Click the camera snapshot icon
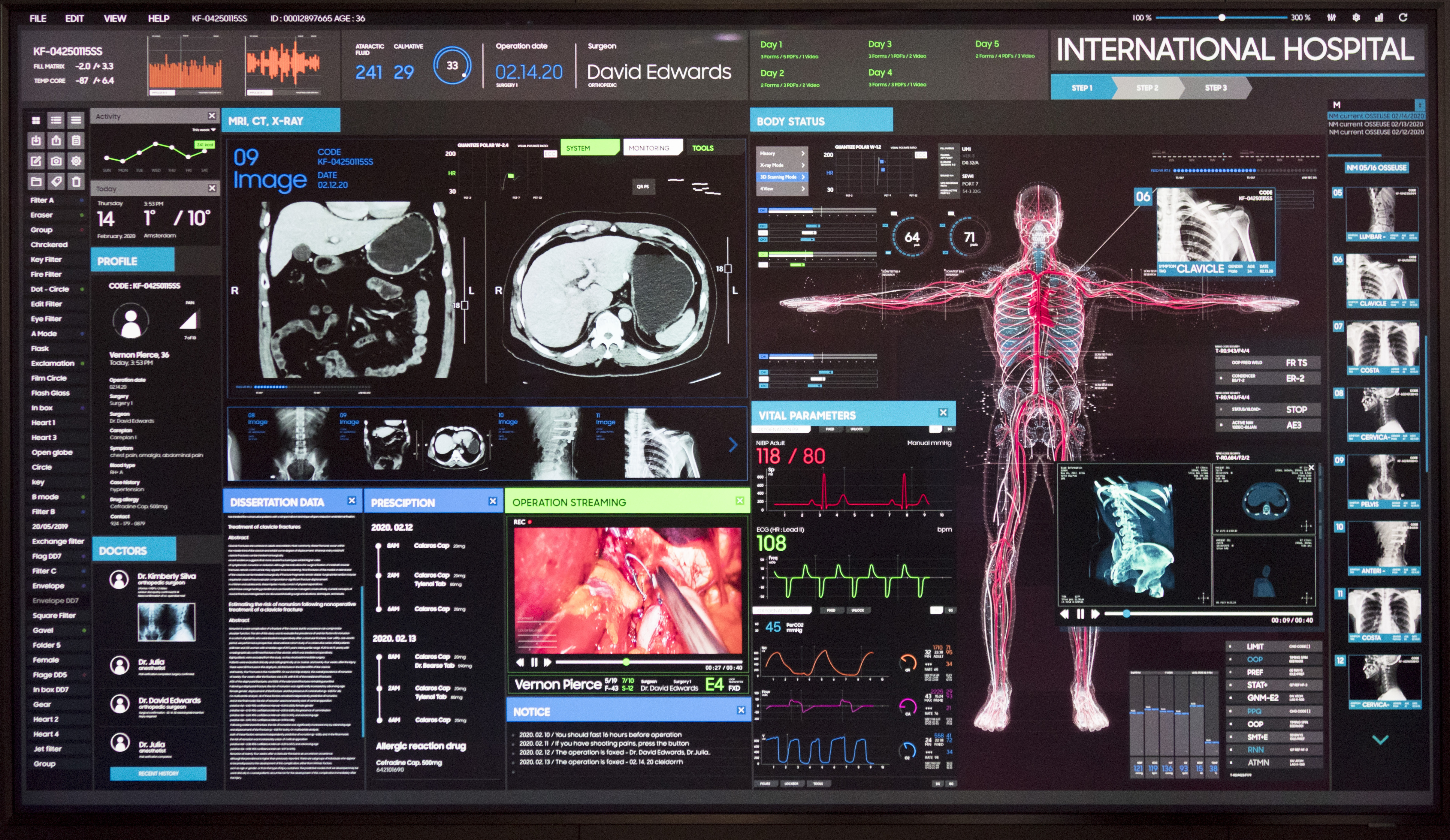The height and width of the screenshot is (840, 1450). [x=56, y=161]
